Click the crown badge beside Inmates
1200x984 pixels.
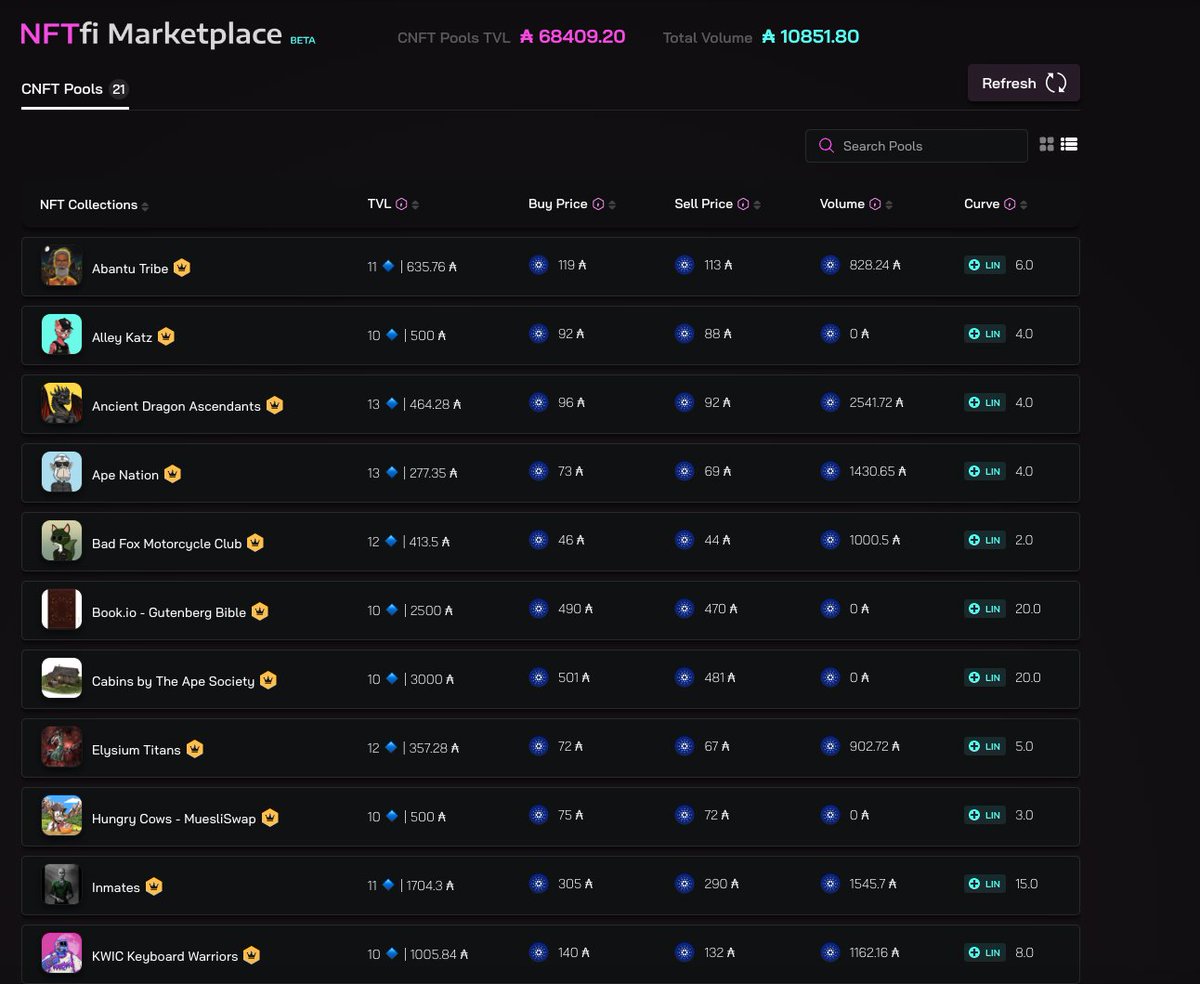pos(154,886)
